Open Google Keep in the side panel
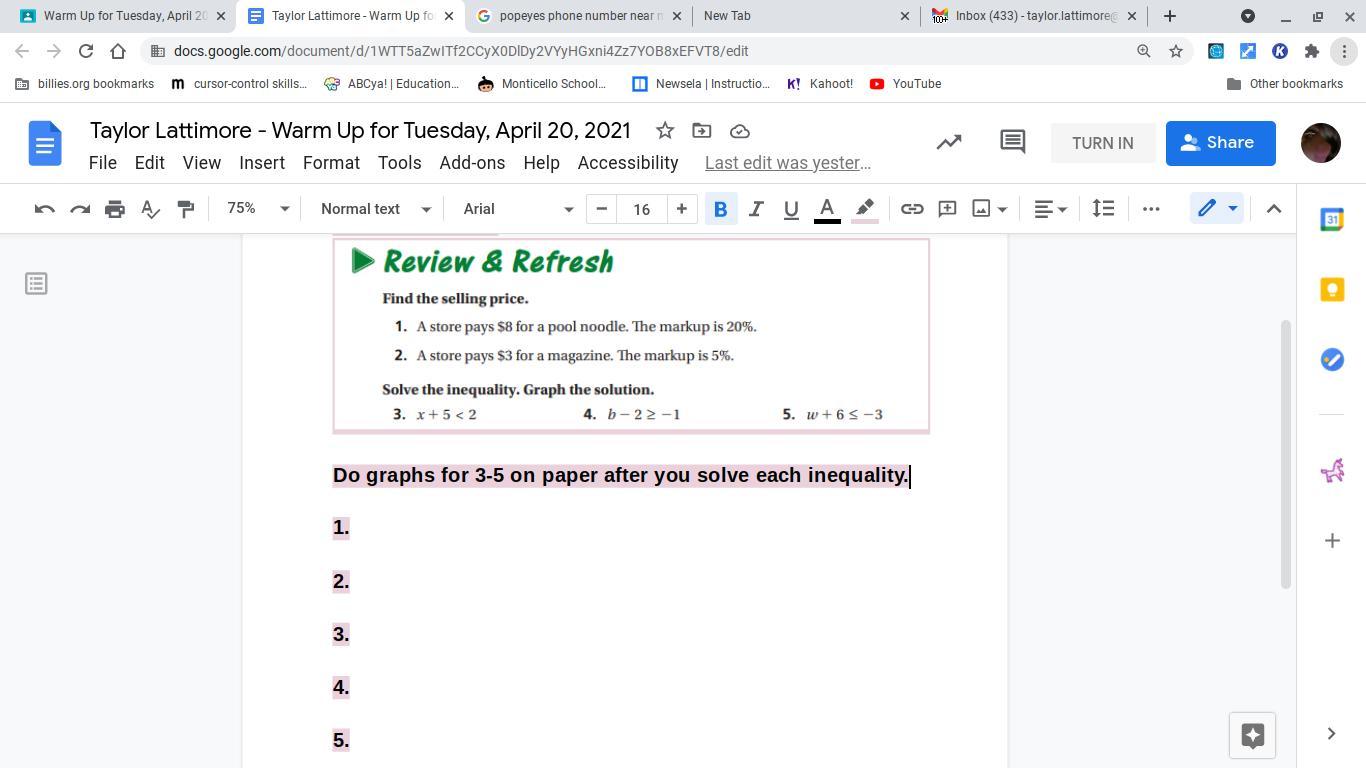1366x768 pixels. (1331, 290)
